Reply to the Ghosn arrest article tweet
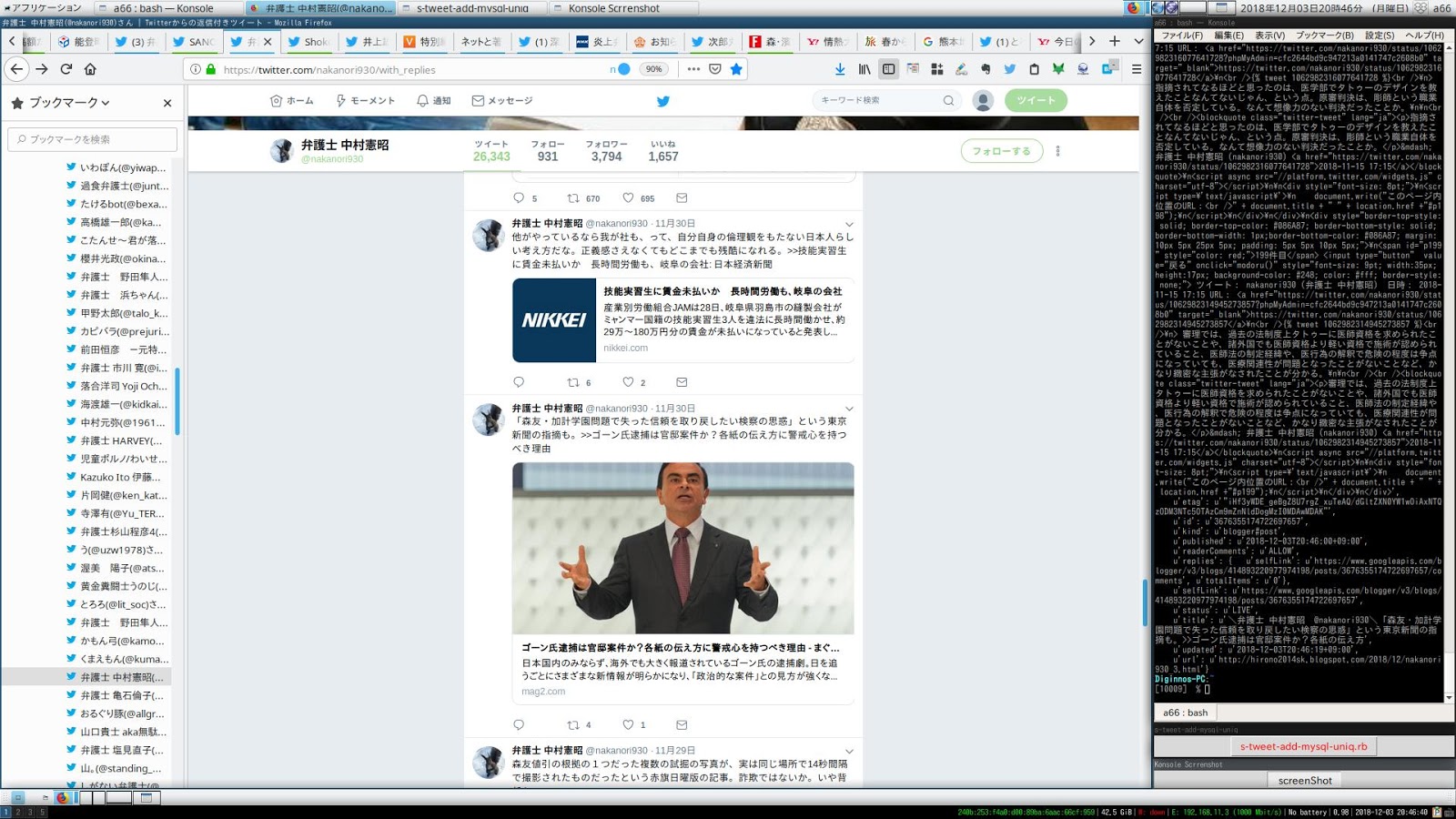Image resolution: width=1456 pixels, height=819 pixels. click(519, 724)
